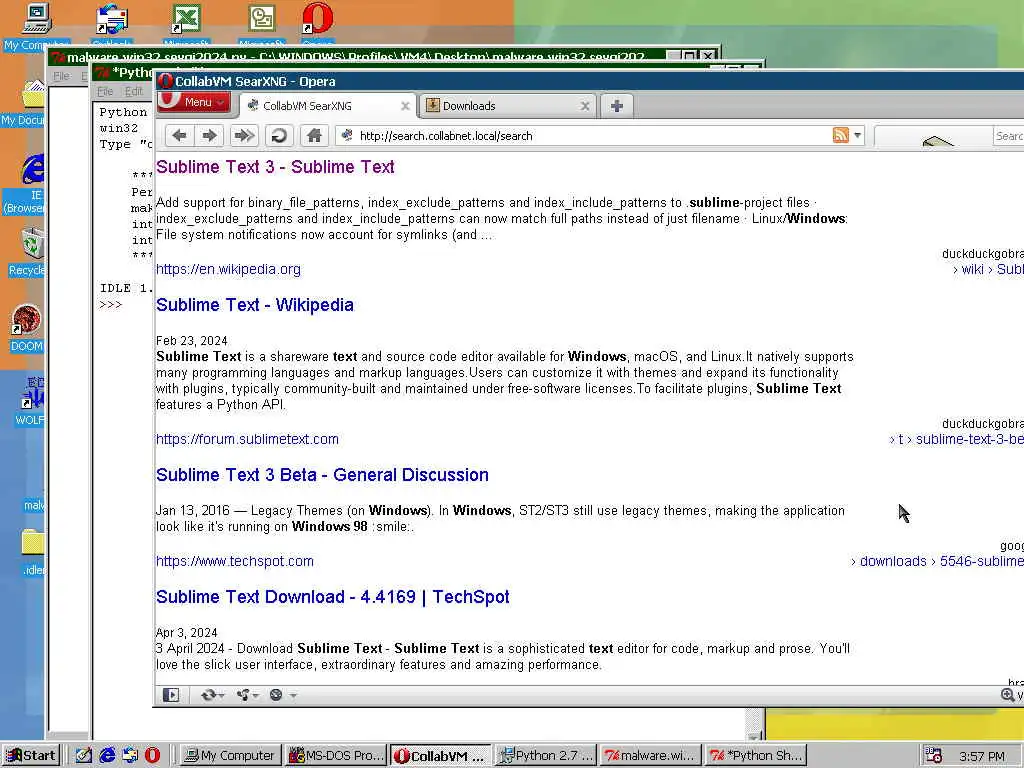Go forward with Opera's Forward arrow

[x=210, y=135]
